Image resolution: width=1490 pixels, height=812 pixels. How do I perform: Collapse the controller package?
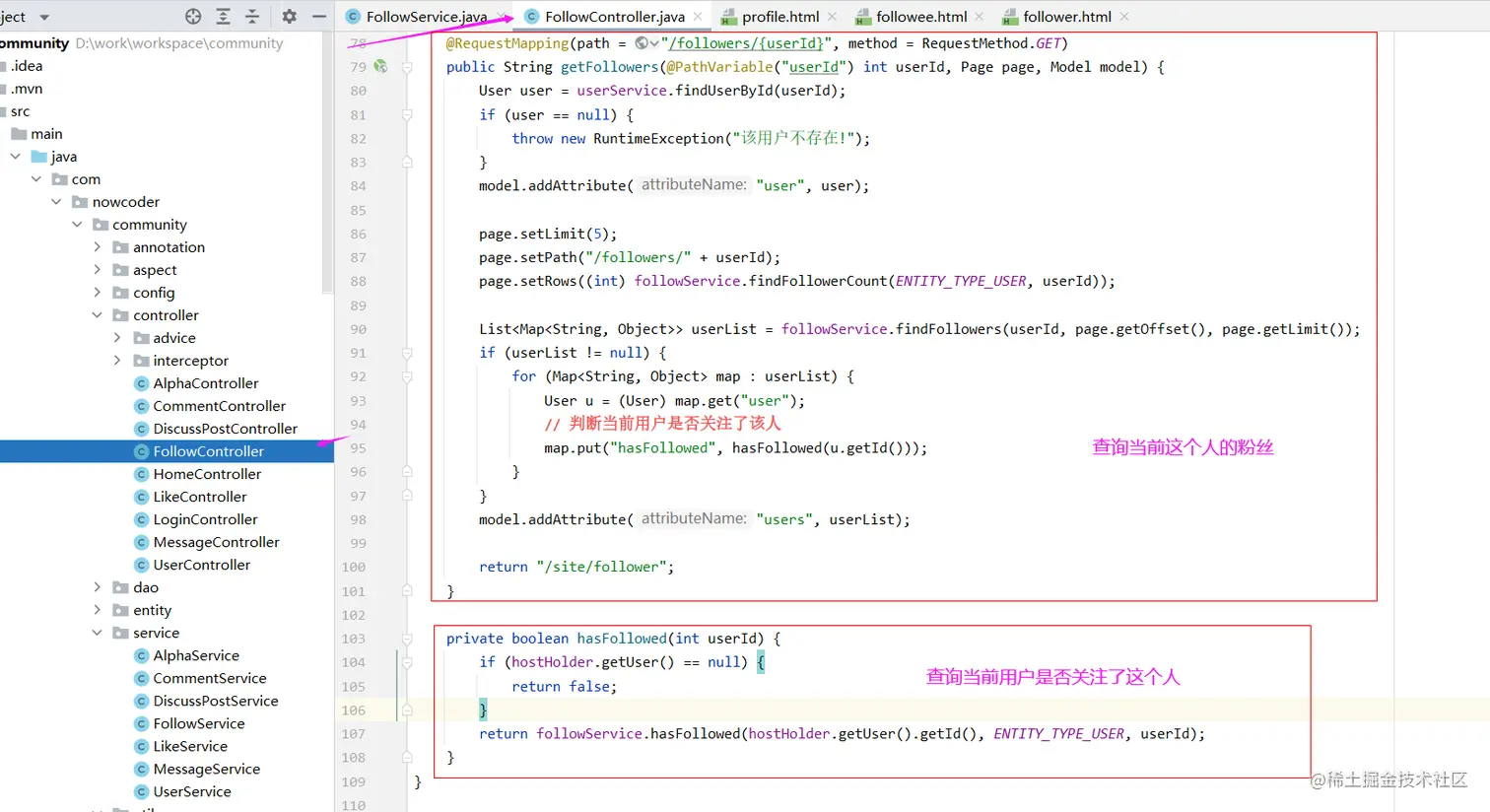click(97, 314)
